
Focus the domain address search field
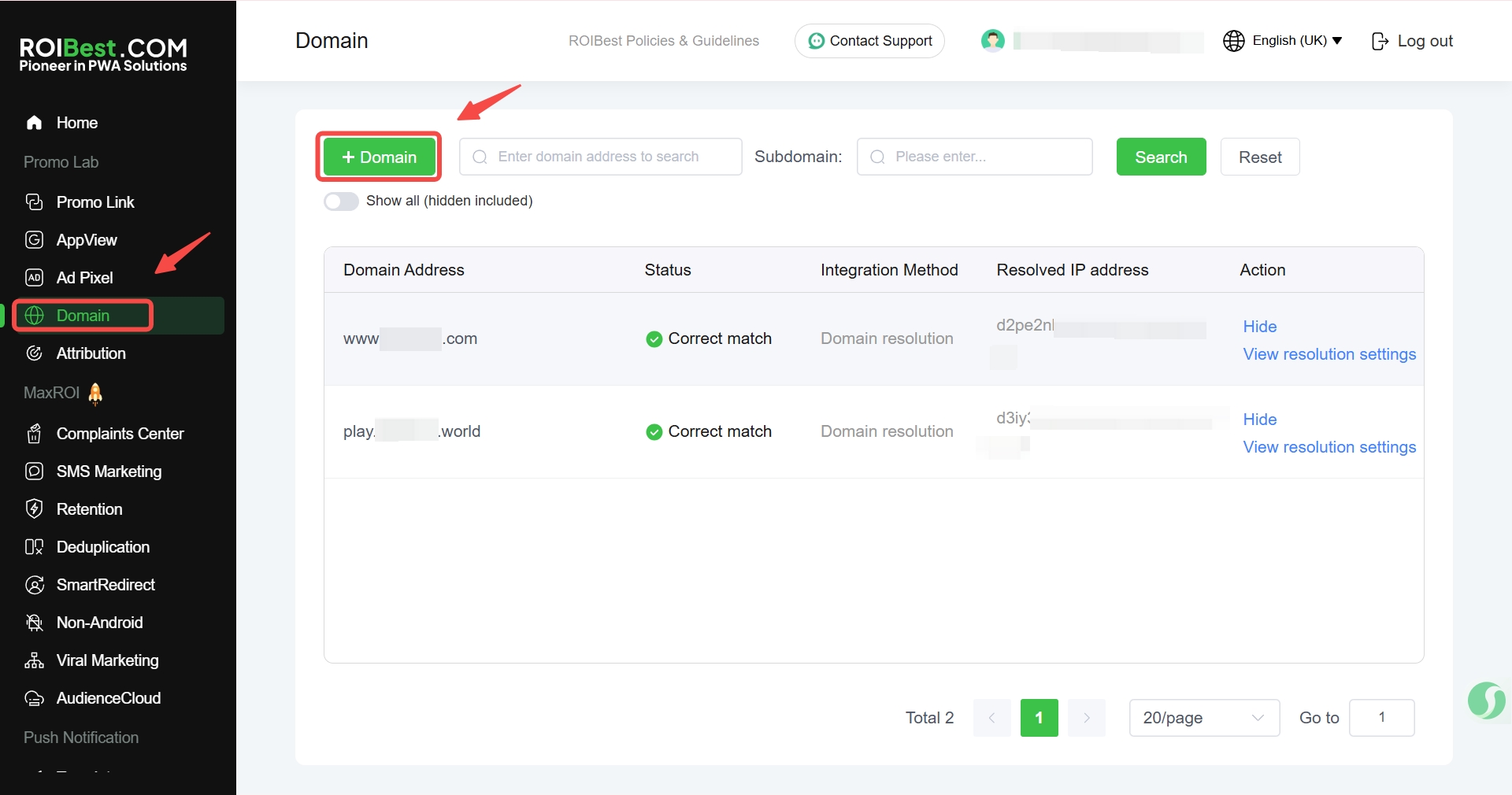(x=601, y=157)
